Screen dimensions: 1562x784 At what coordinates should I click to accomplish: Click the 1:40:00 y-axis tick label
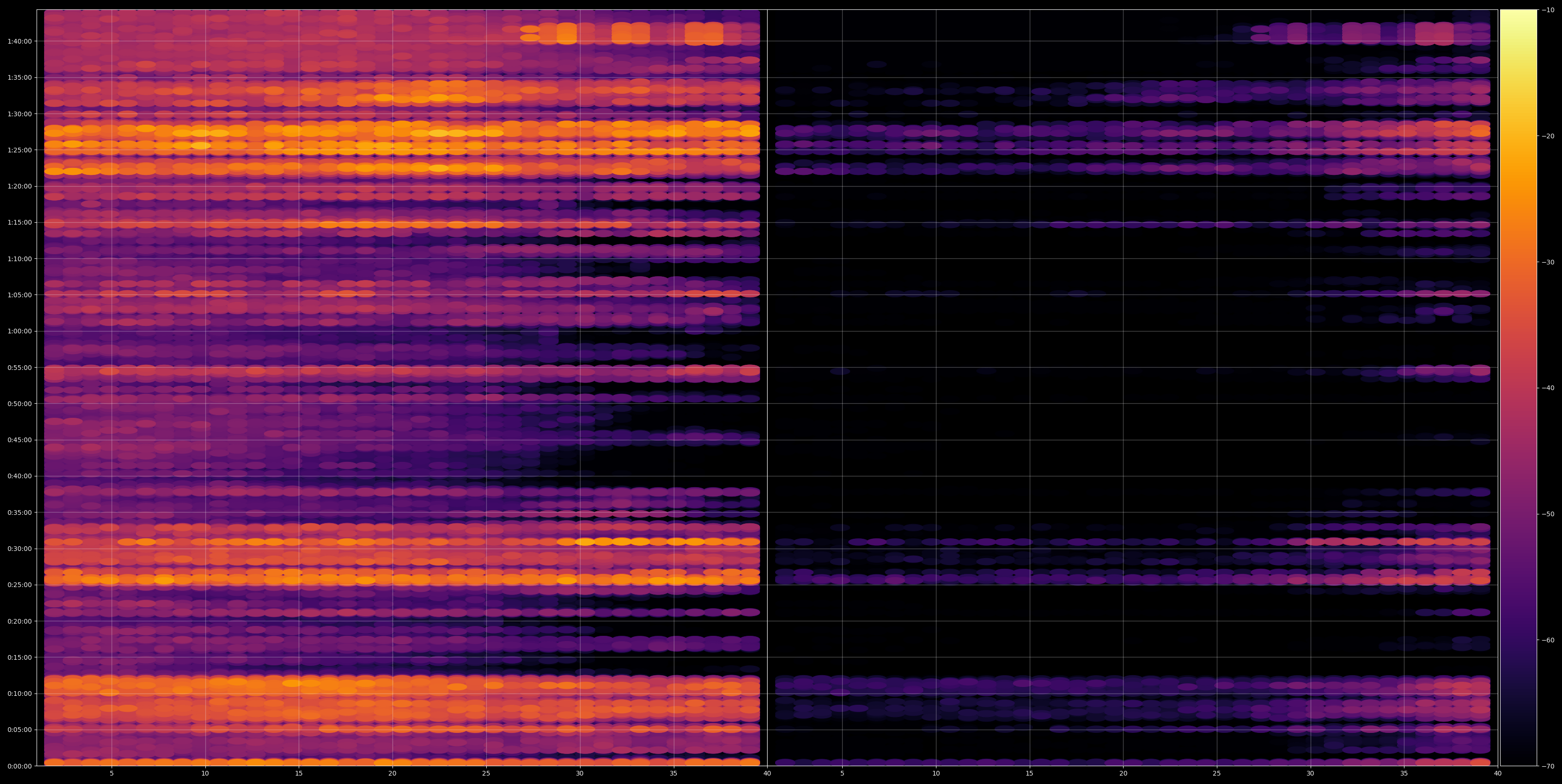click(x=19, y=41)
